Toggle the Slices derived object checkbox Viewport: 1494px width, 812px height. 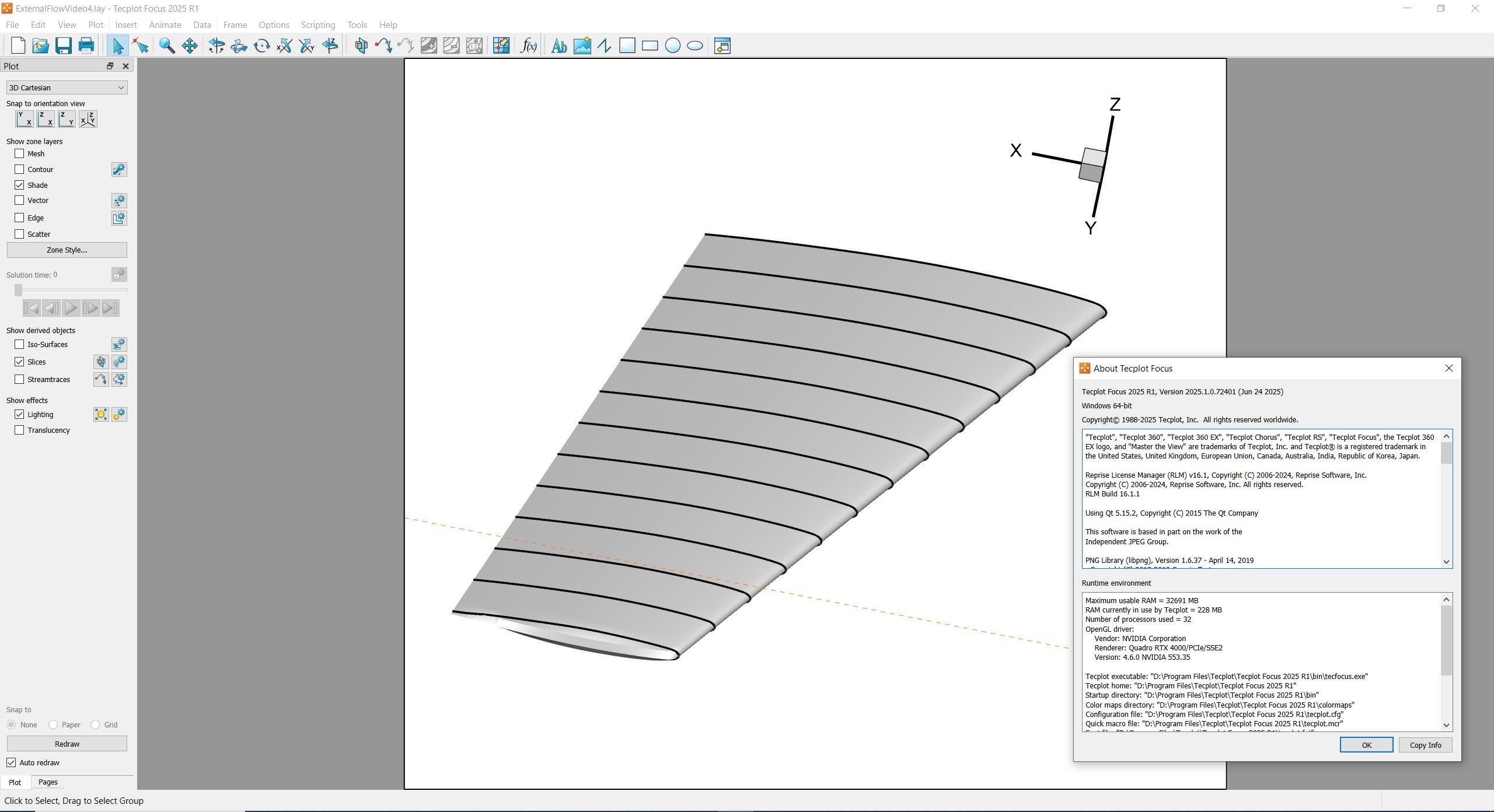(x=19, y=362)
